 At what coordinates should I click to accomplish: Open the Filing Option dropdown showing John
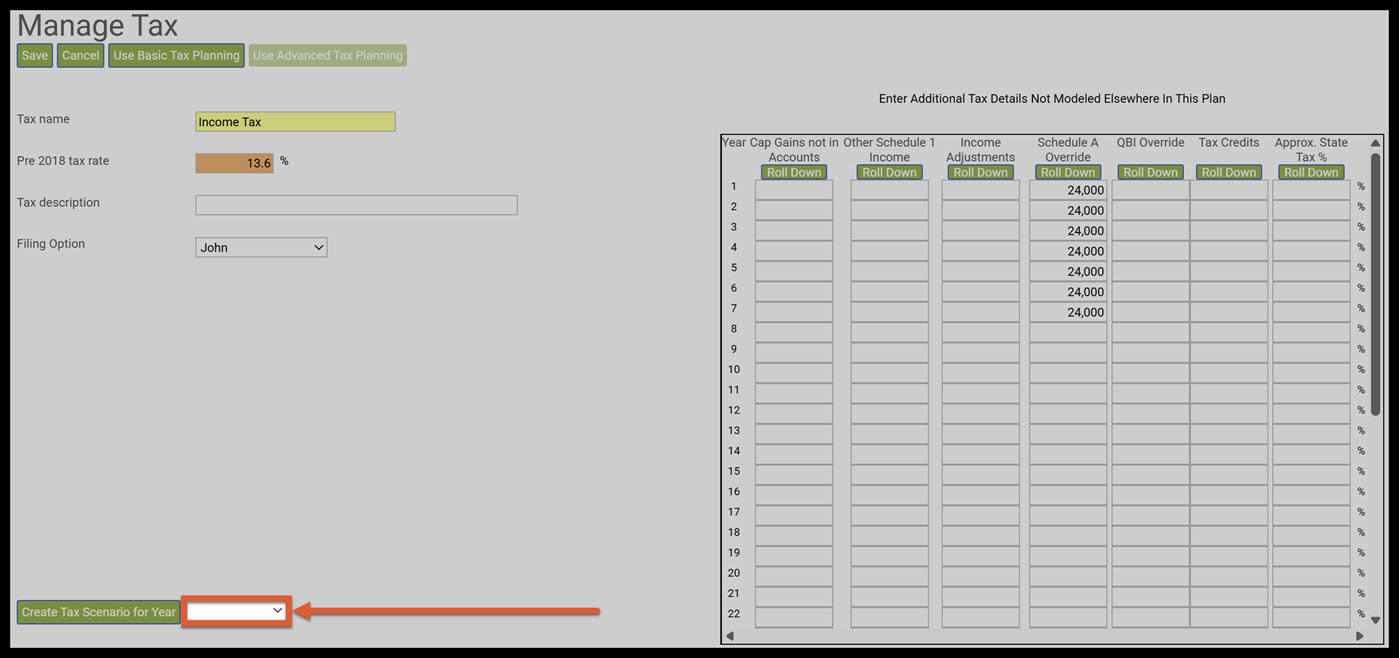click(x=261, y=247)
